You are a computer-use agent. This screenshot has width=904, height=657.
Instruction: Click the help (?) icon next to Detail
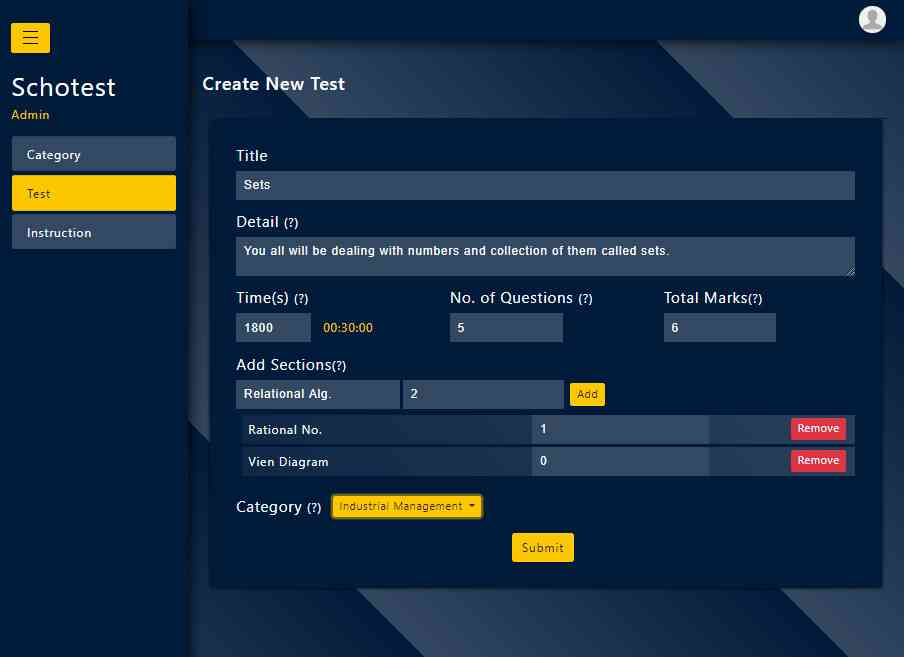coord(291,223)
